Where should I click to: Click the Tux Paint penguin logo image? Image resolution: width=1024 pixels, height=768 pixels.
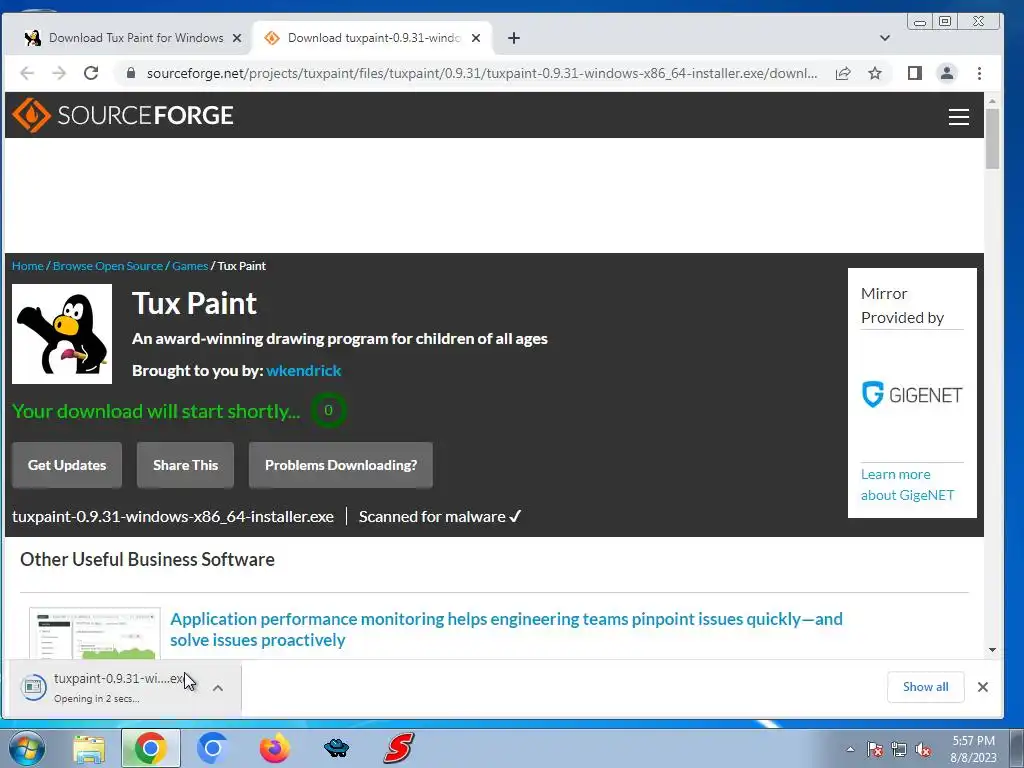point(62,334)
